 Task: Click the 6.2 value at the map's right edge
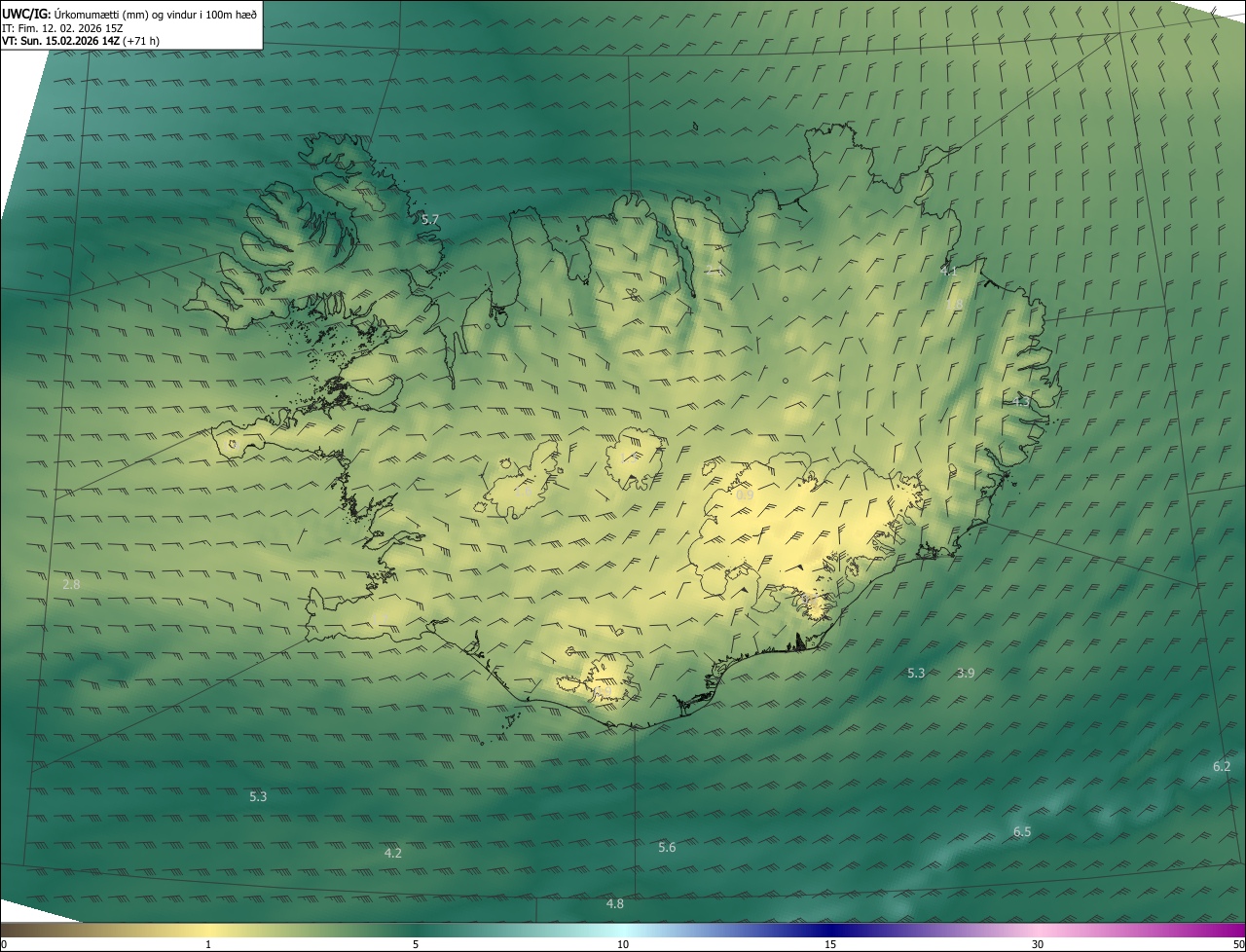pyautogui.click(x=1222, y=766)
